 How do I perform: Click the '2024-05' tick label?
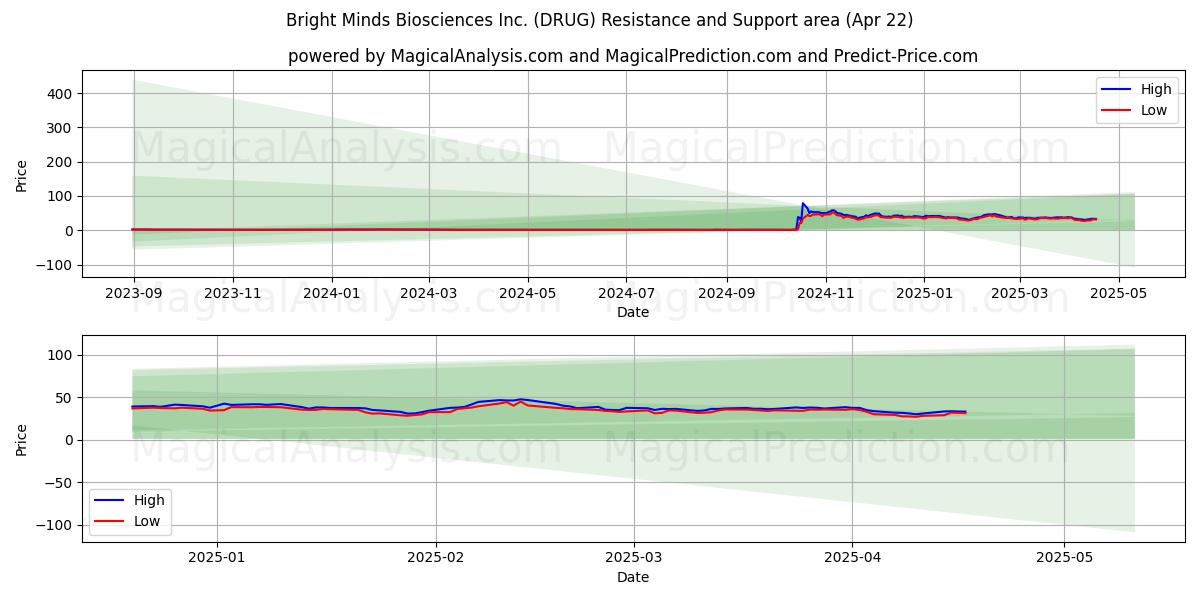527,292
